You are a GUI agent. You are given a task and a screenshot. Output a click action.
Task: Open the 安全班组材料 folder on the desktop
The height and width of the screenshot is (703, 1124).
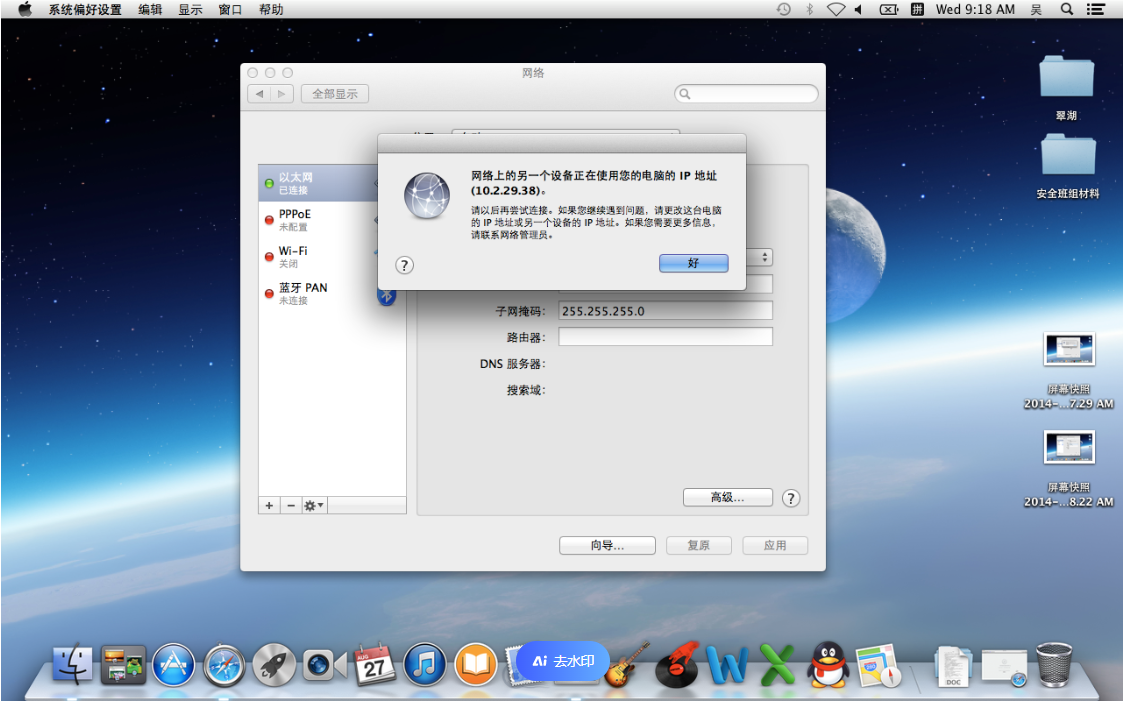pos(1067,158)
